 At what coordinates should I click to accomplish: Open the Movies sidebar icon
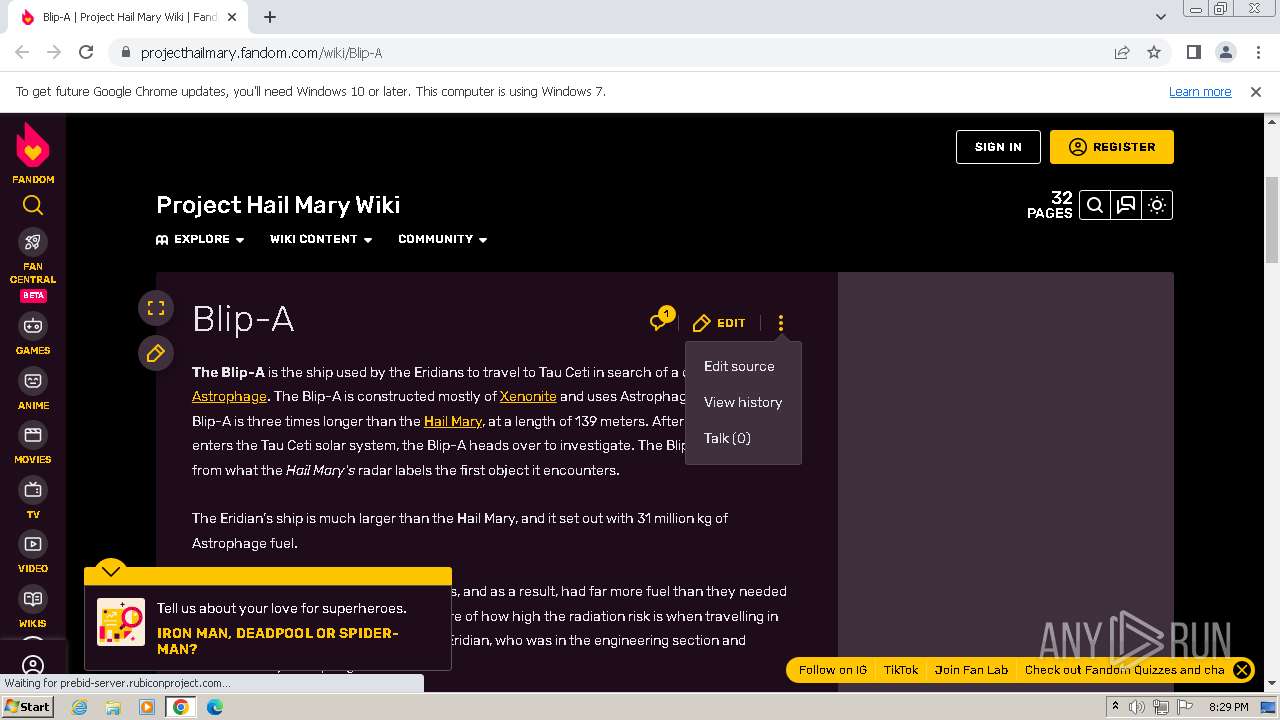pyautogui.click(x=33, y=435)
